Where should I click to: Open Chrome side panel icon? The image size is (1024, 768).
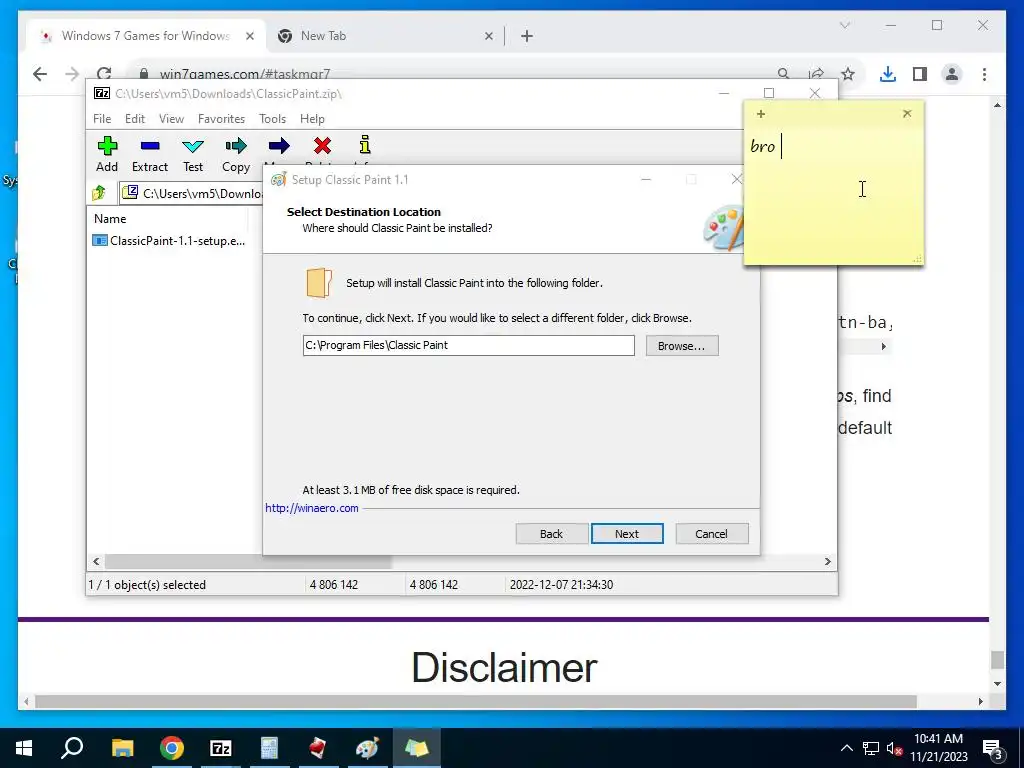coord(920,74)
